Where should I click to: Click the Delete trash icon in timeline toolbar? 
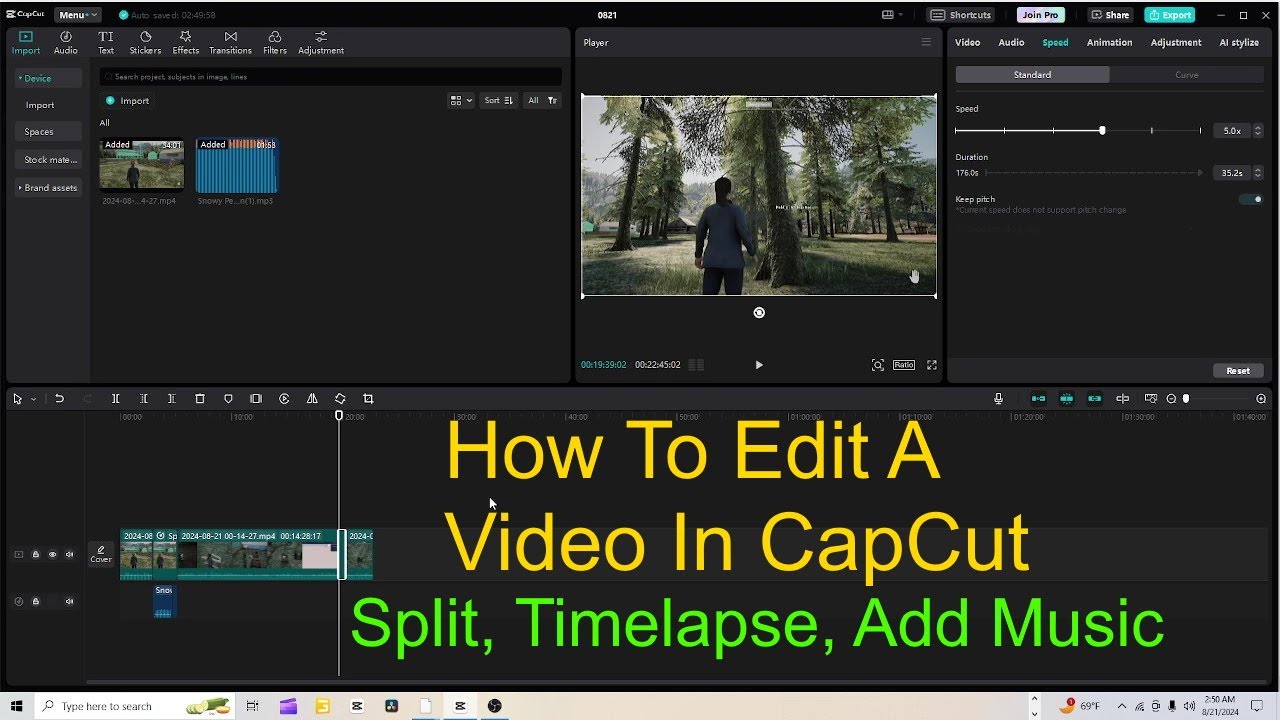200,399
